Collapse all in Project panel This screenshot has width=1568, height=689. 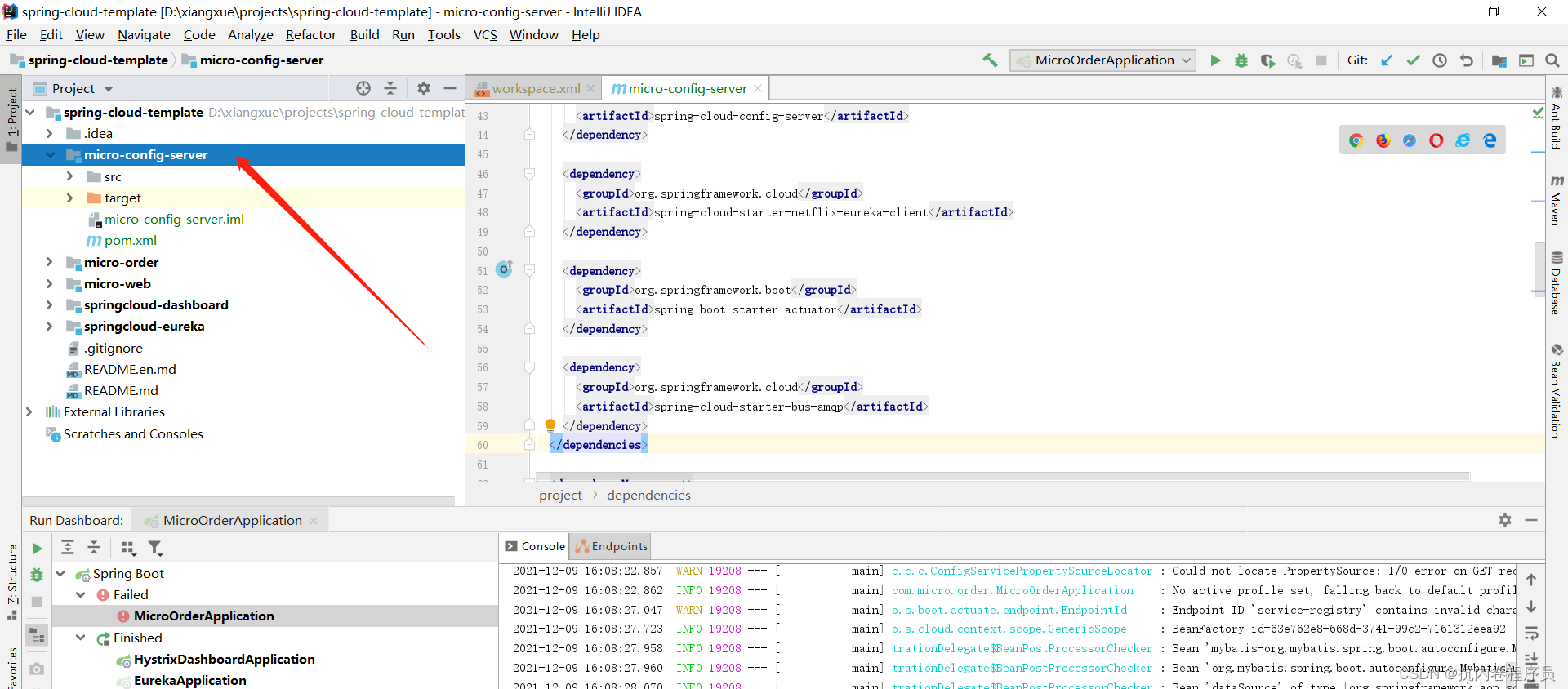click(x=390, y=88)
